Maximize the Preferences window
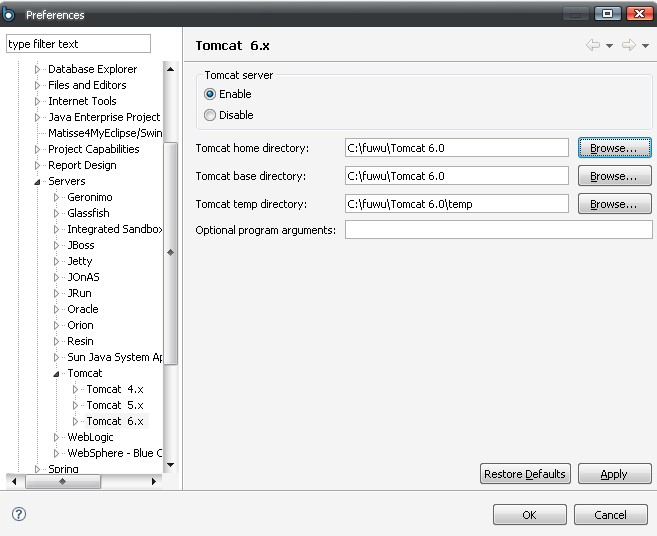Viewport: 657px width, 536px height. [608, 14]
